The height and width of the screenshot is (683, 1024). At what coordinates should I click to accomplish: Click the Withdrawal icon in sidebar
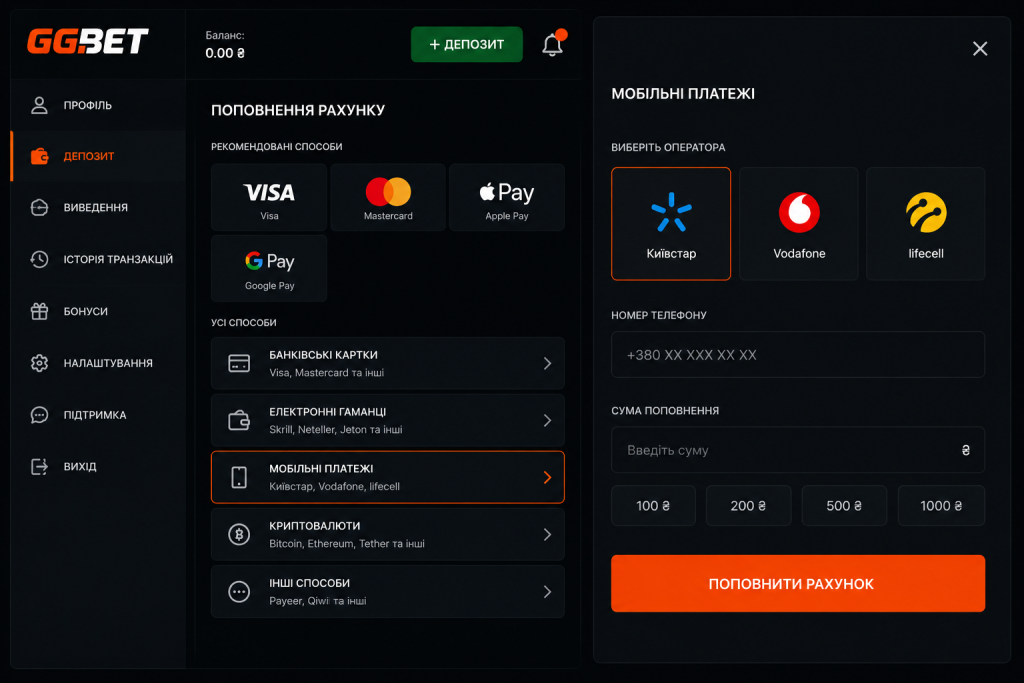[x=39, y=208]
